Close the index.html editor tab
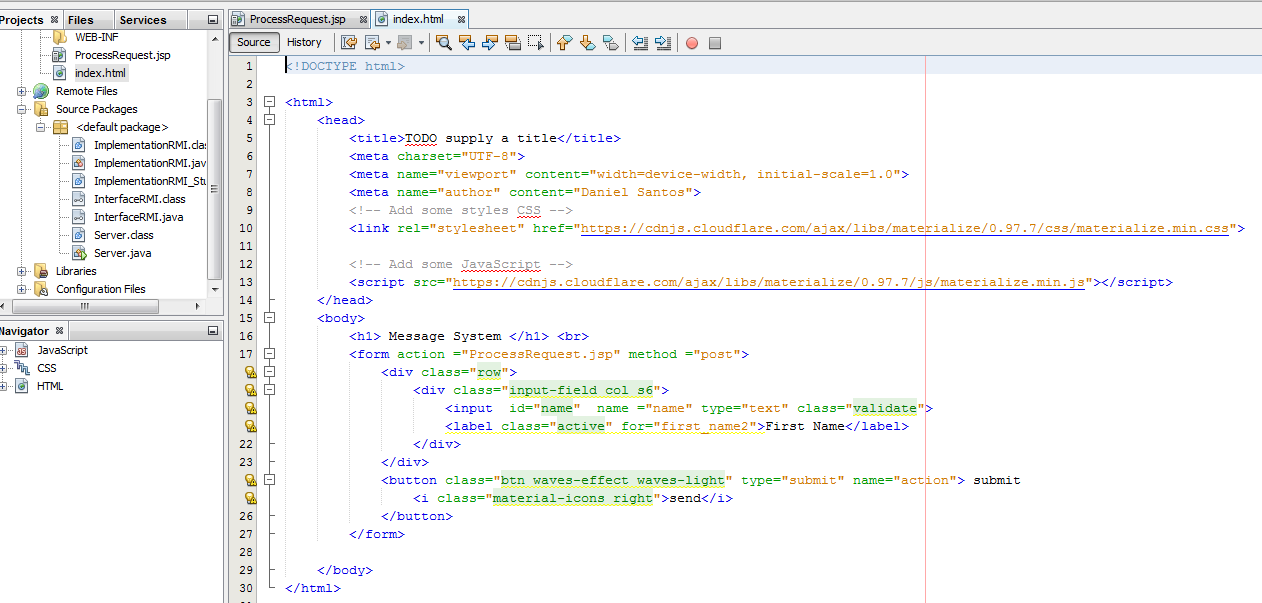Viewport: 1262px width, 603px height. (x=460, y=19)
